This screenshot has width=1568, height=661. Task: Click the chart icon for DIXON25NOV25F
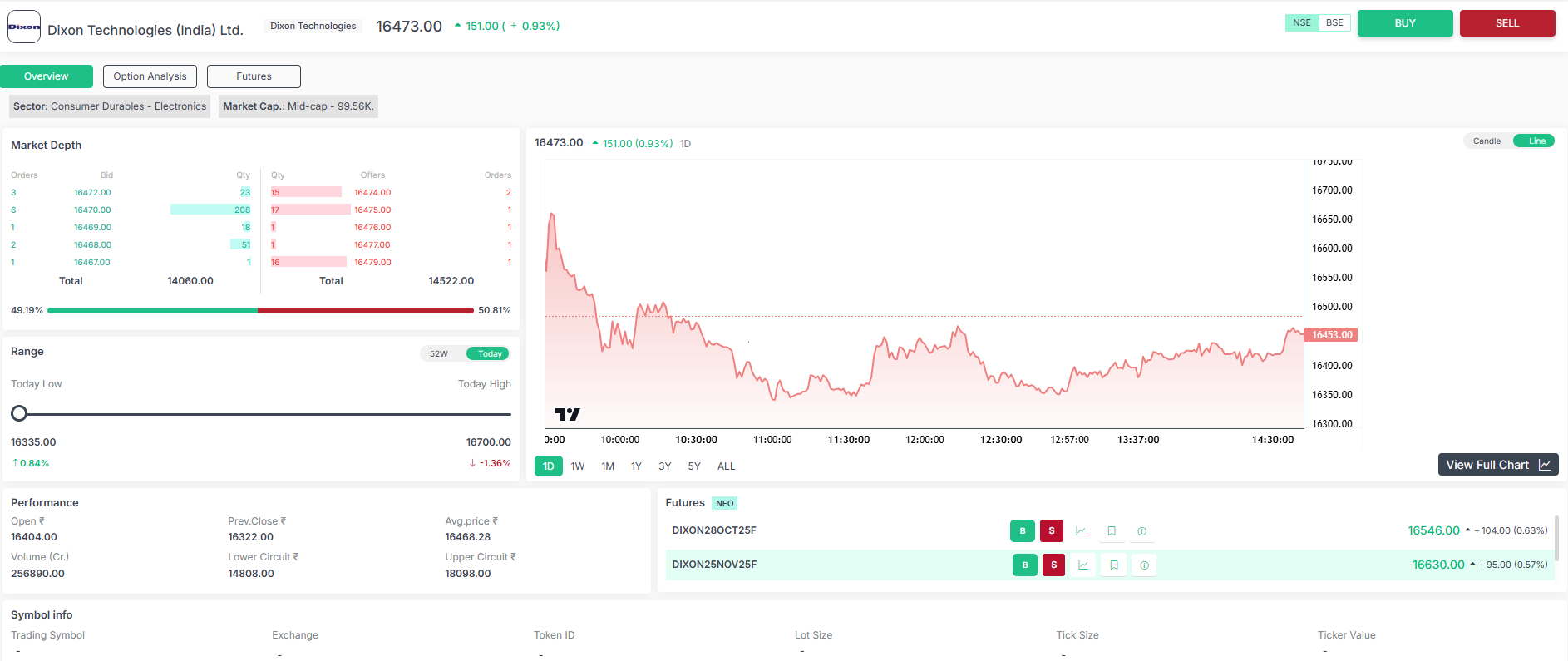[x=1083, y=565]
